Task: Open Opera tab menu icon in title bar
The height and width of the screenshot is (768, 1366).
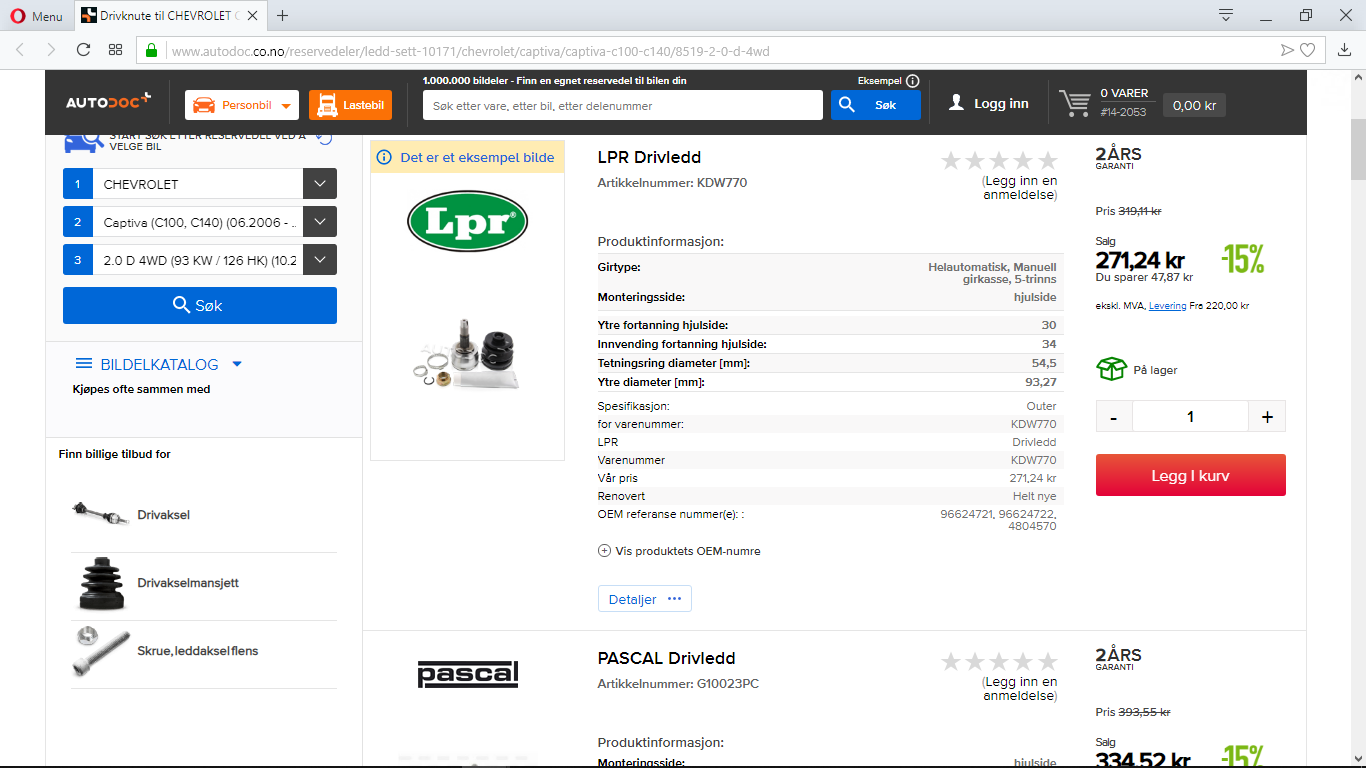Action: (1226, 15)
